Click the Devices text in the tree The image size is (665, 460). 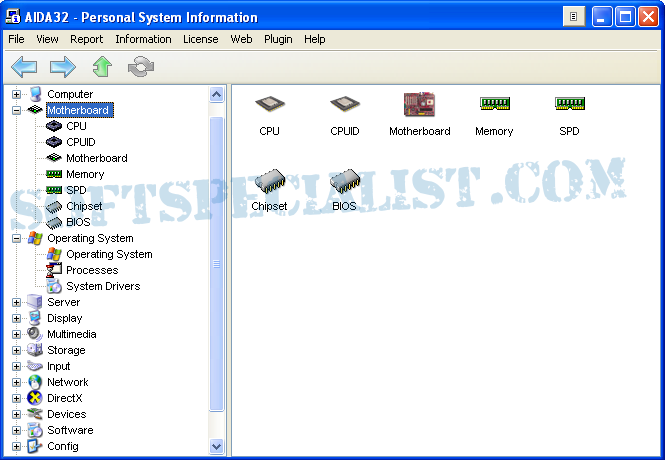click(x=67, y=414)
